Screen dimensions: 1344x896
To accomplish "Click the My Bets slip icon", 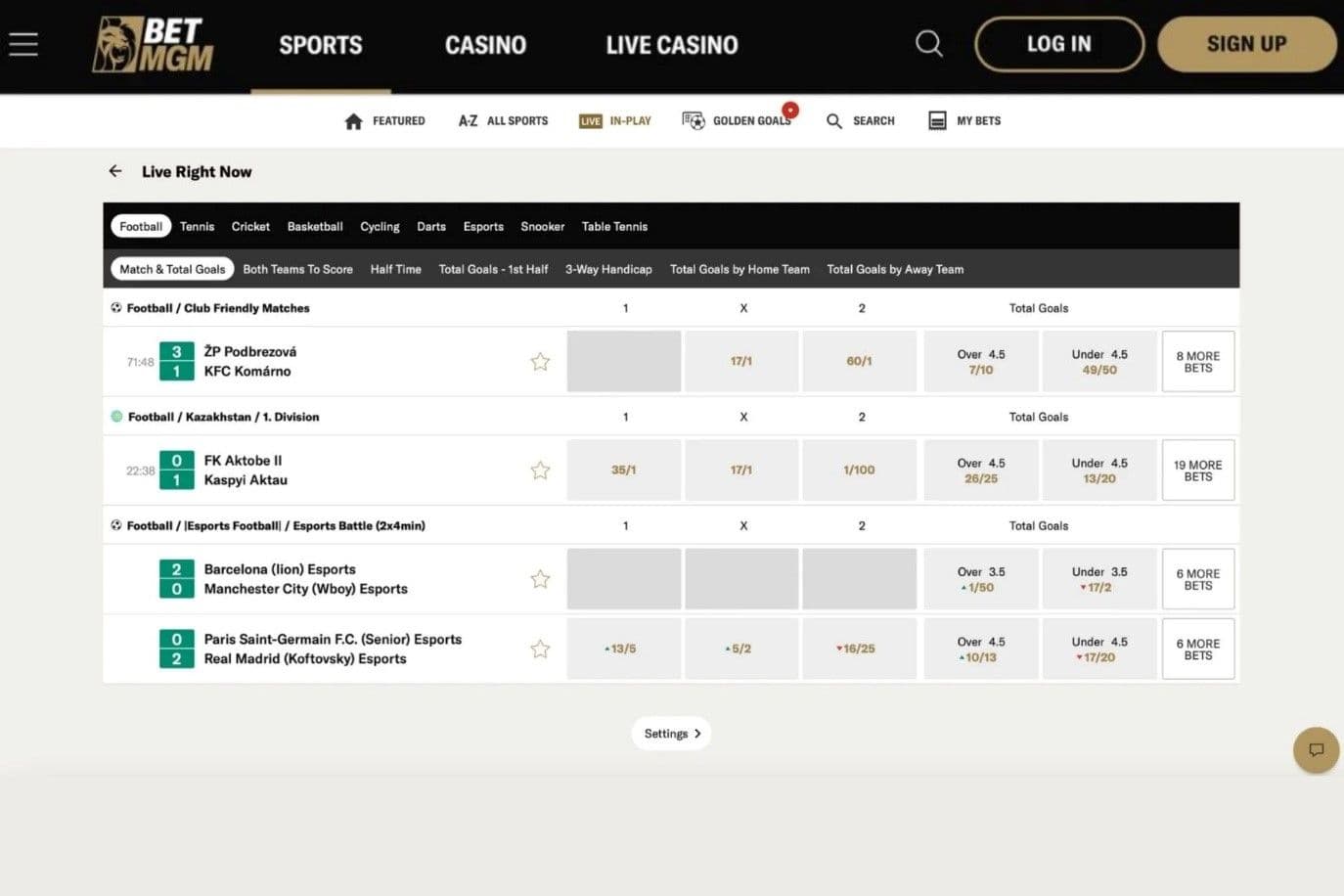I will tap(937, 121).
